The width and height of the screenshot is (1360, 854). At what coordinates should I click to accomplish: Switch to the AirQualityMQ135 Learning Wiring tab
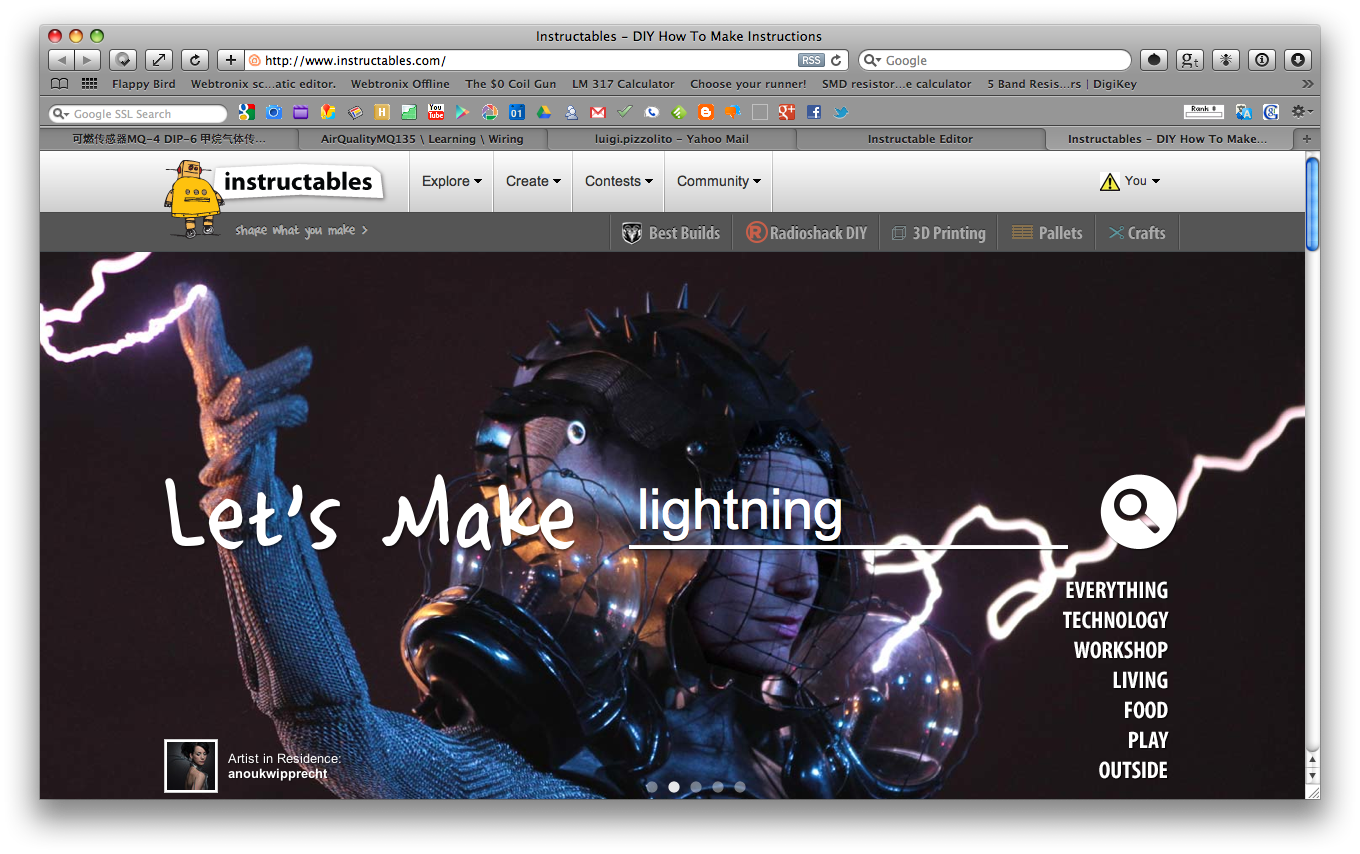[x=422, y=139]
